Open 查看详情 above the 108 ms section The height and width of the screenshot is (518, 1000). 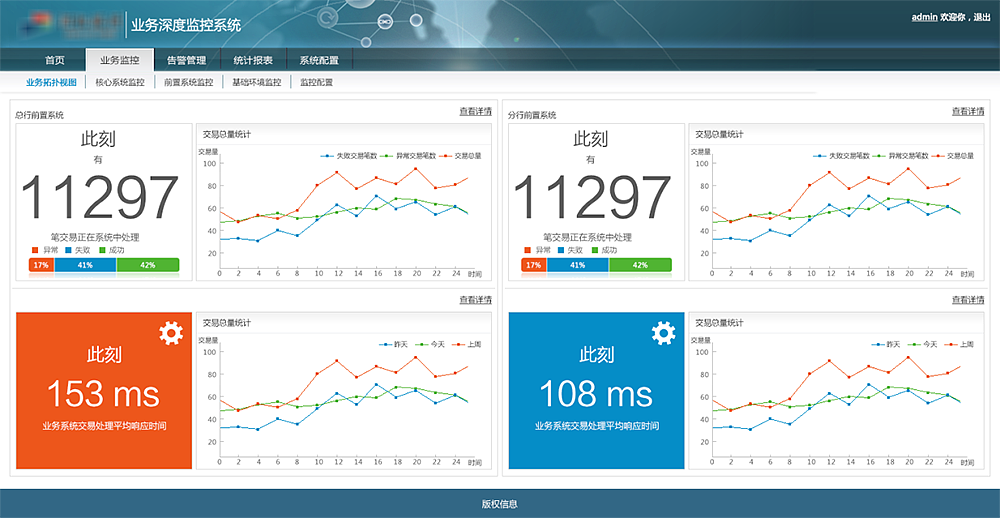[x=968, y=300]
